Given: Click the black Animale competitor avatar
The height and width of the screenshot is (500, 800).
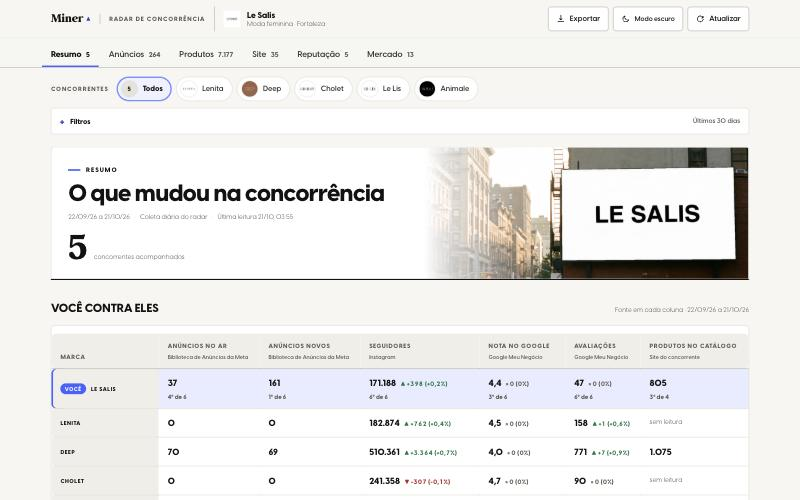Looking at the screenshot, I should 427,89.
